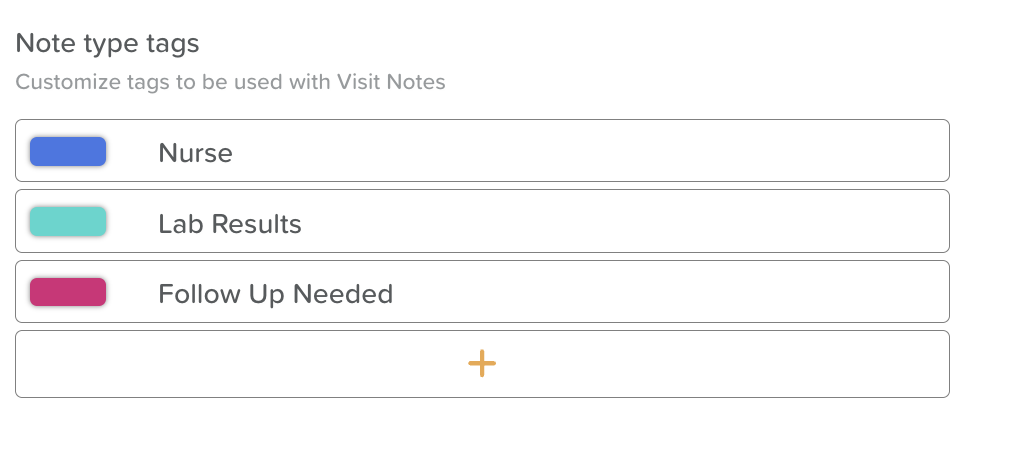1034x458 pixels.
Task: Change the teal Lab Results color swatch
Action: coord(68,222)
